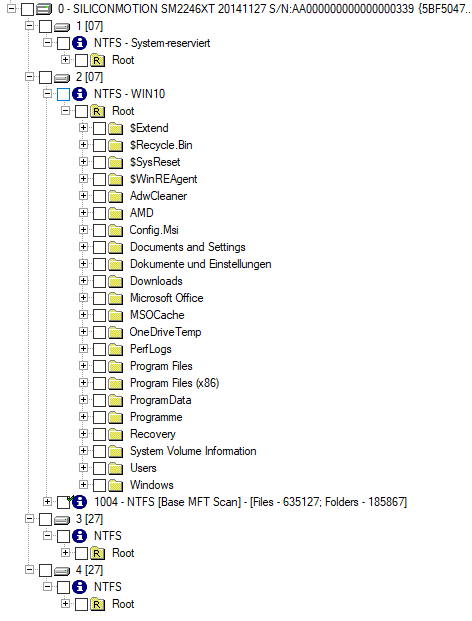Click the blue info icon for NTFS - System-reserviert

coord(80,43)
